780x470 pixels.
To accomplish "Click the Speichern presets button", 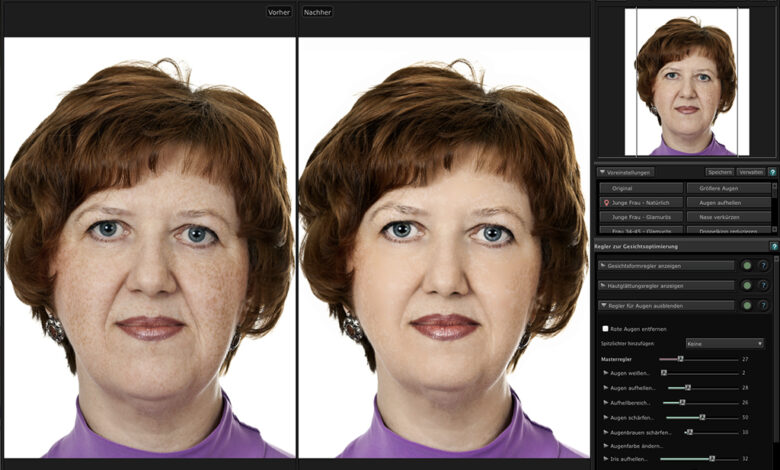I will (x=720, y=172).
